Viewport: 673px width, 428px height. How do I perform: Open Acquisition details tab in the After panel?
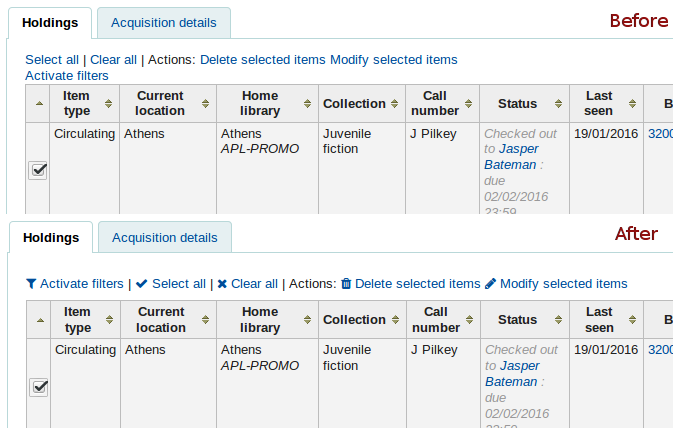tap(164, 238)
